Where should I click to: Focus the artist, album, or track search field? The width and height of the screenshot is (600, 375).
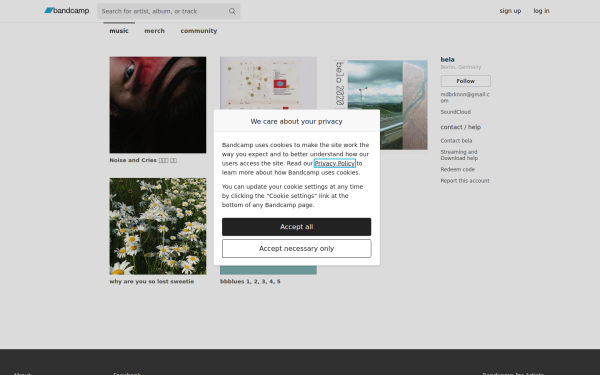coord(168,11)
